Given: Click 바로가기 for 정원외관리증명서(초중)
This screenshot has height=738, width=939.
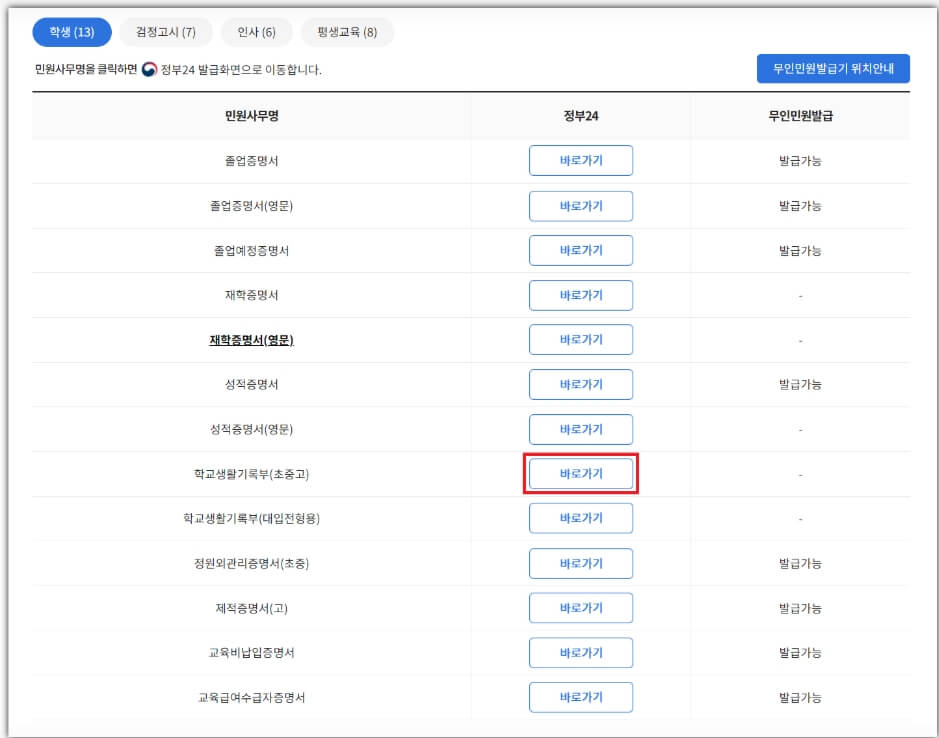Looking at the screenshot, I should [x=581, y=563].
